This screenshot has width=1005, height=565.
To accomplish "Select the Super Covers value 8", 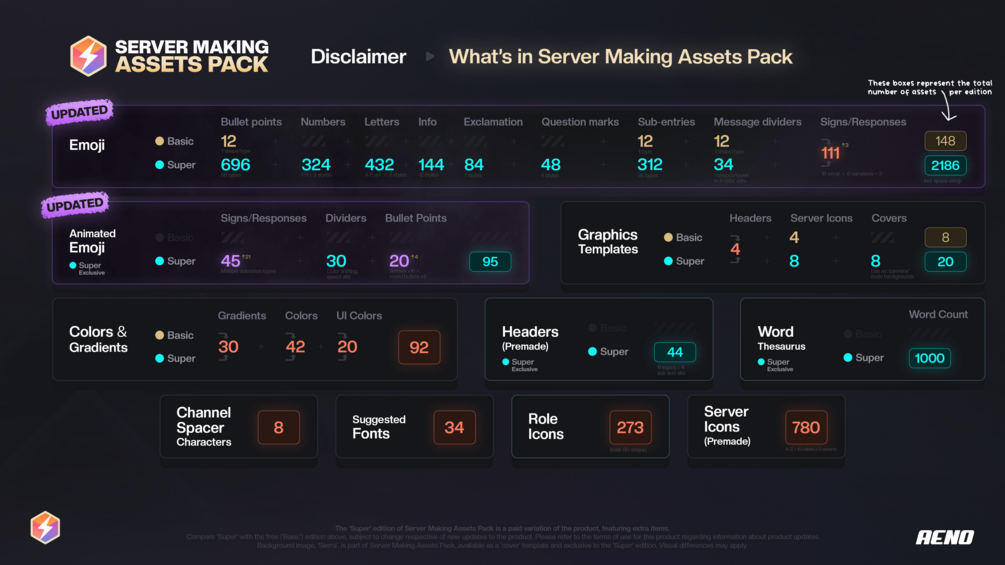I will click(x=876, y=261).
